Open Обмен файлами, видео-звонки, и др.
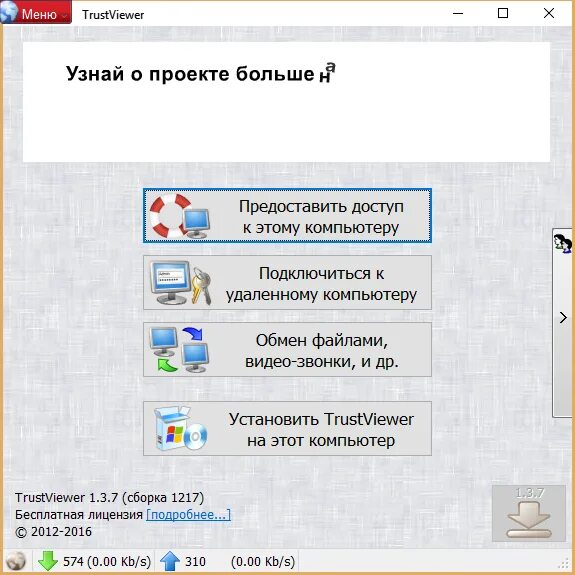 [287, 349]
